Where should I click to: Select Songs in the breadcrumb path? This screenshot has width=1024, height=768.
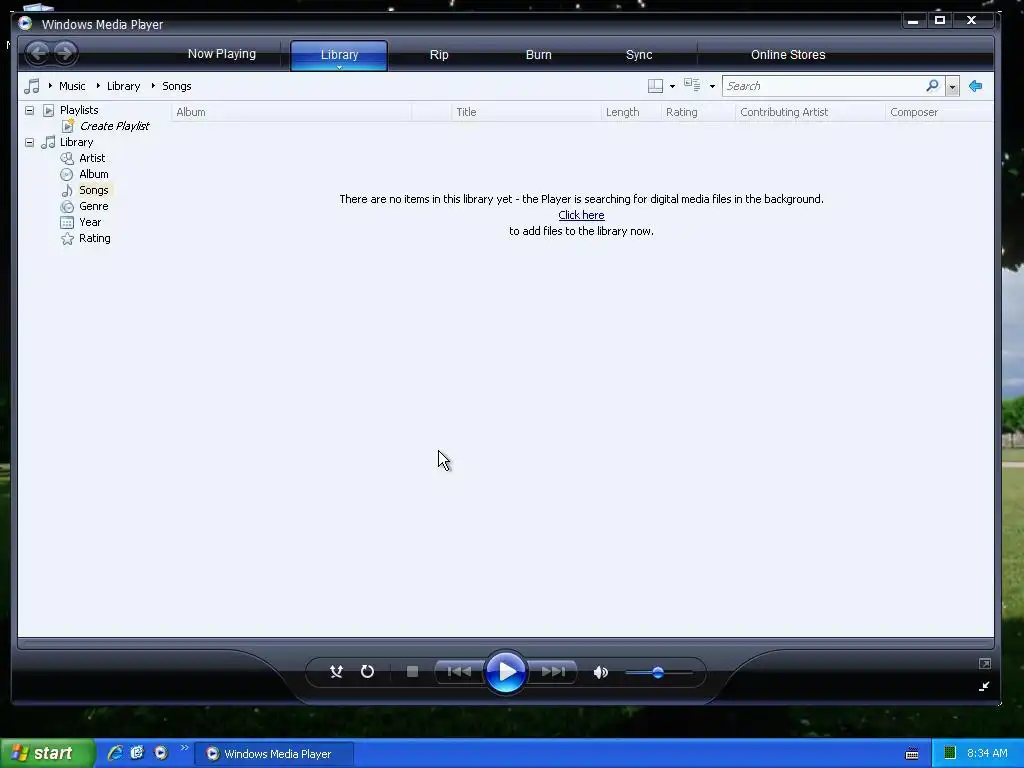point(176,86)
